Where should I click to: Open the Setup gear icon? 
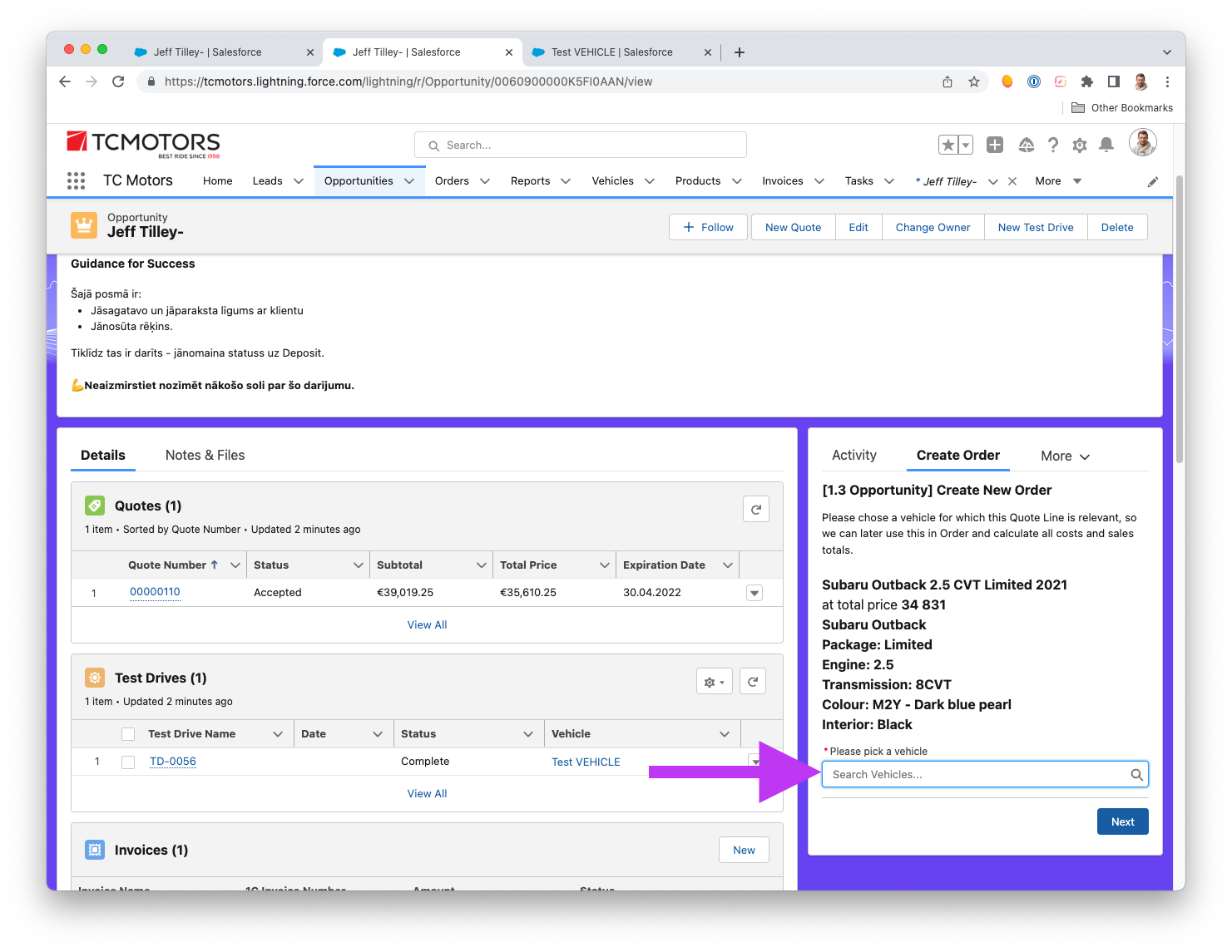coord(1080,146)
